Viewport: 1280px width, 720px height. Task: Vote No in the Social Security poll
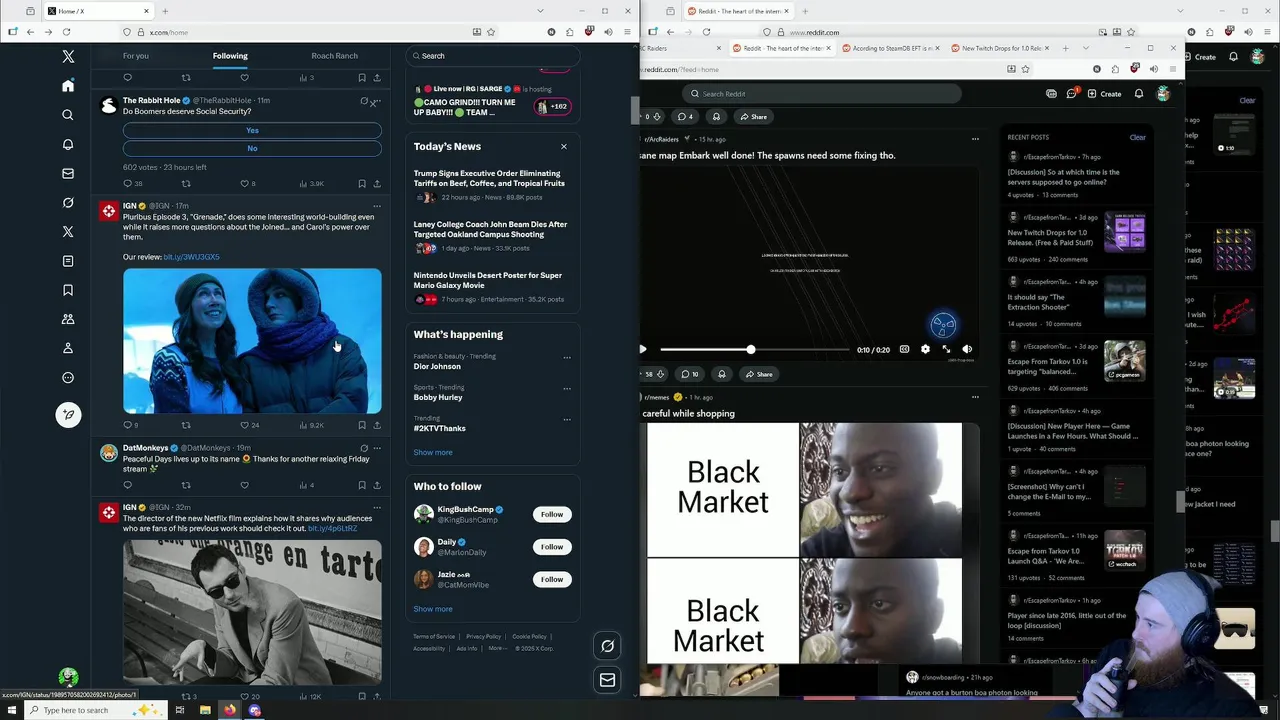(x=252, y=148)
